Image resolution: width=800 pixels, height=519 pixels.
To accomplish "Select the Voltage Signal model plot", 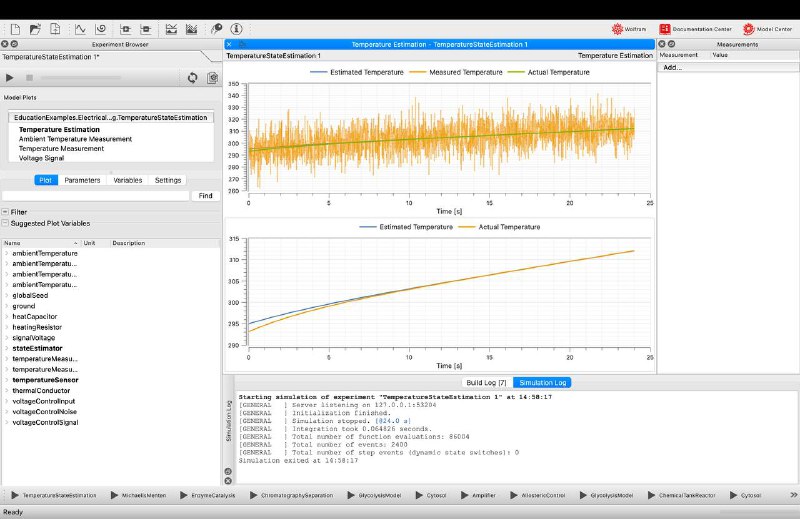I will tap(41, 158).
